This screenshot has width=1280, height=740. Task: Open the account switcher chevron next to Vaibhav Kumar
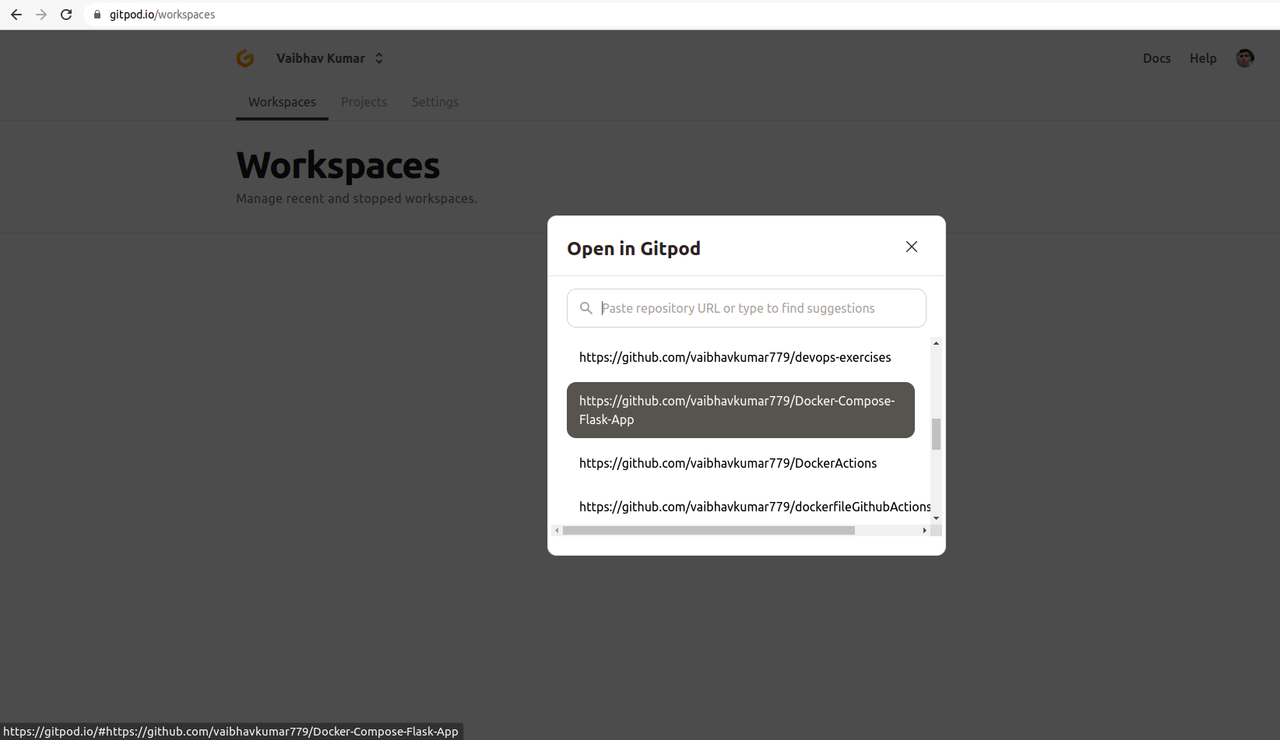[378, 58]
